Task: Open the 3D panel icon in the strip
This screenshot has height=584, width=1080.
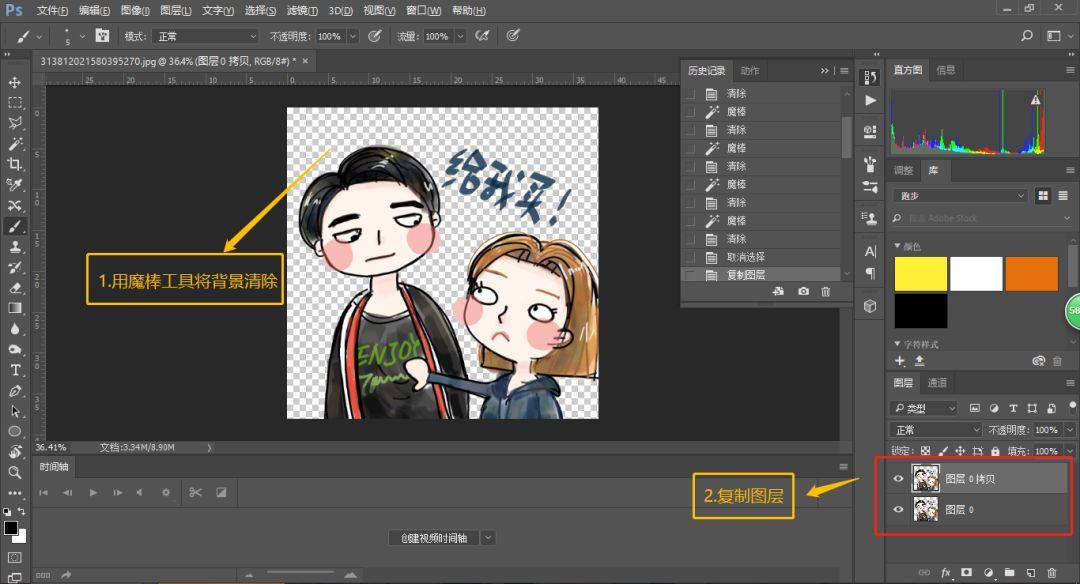Action: tap(870, 306)
